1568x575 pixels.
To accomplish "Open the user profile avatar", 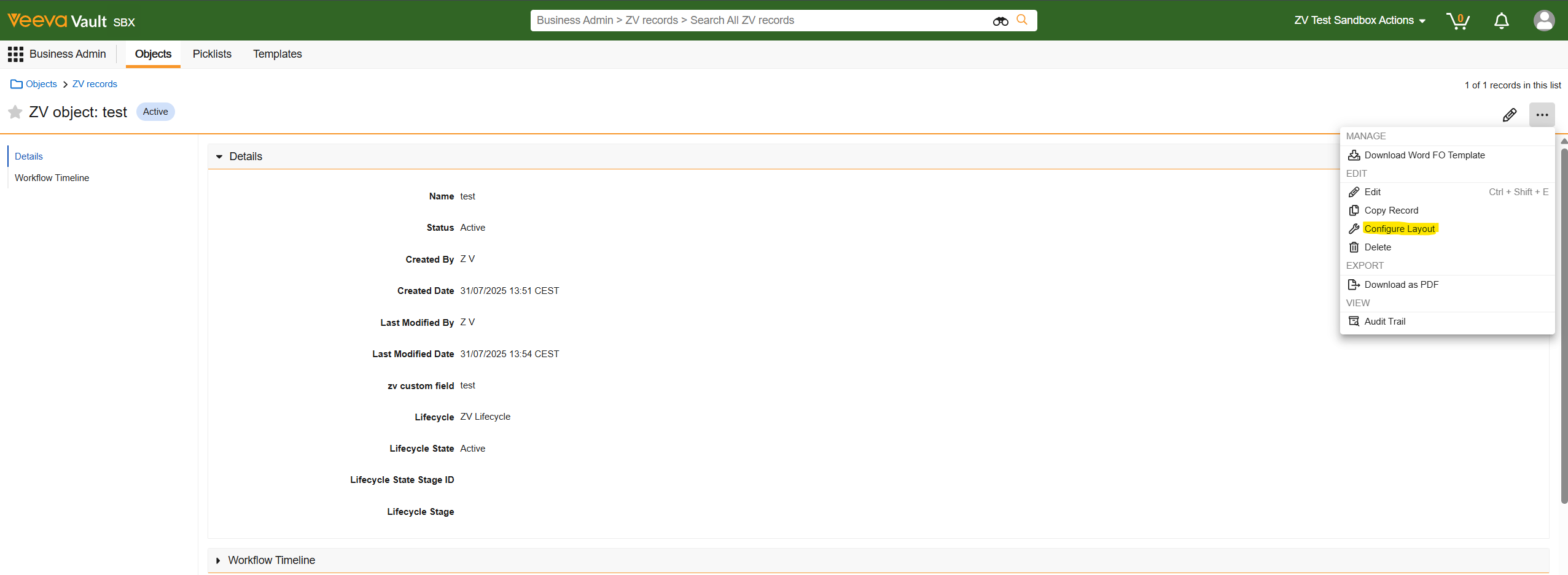I will (x=1544, y=20).
